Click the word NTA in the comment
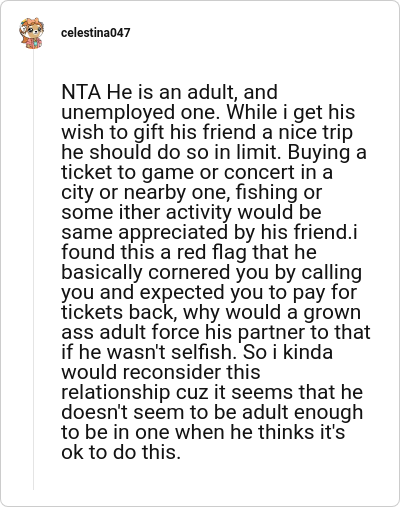 click(x=81, y=92)
